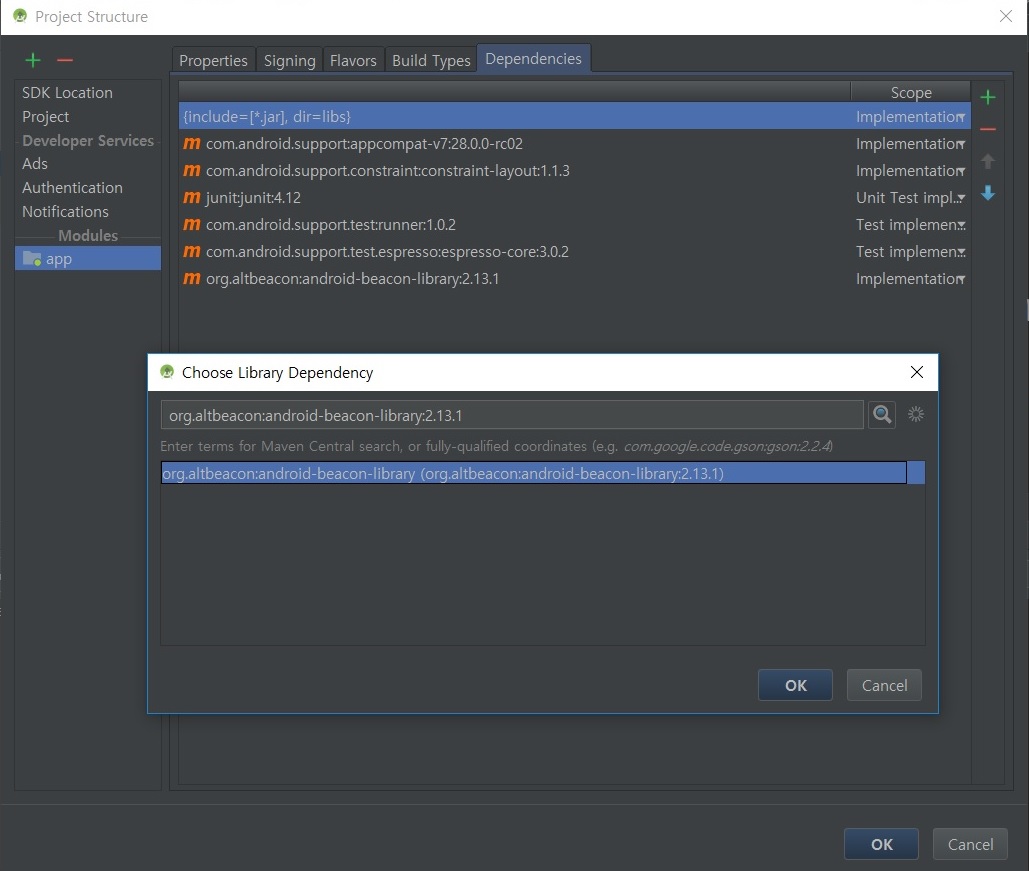Click blue down arrow to move dependency
This screenshot has width=1029, height=871.
(988, 194)
